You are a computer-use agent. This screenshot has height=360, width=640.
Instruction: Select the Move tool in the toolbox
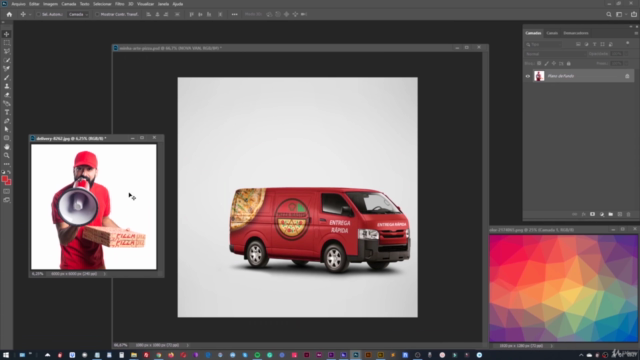point(7,34)
